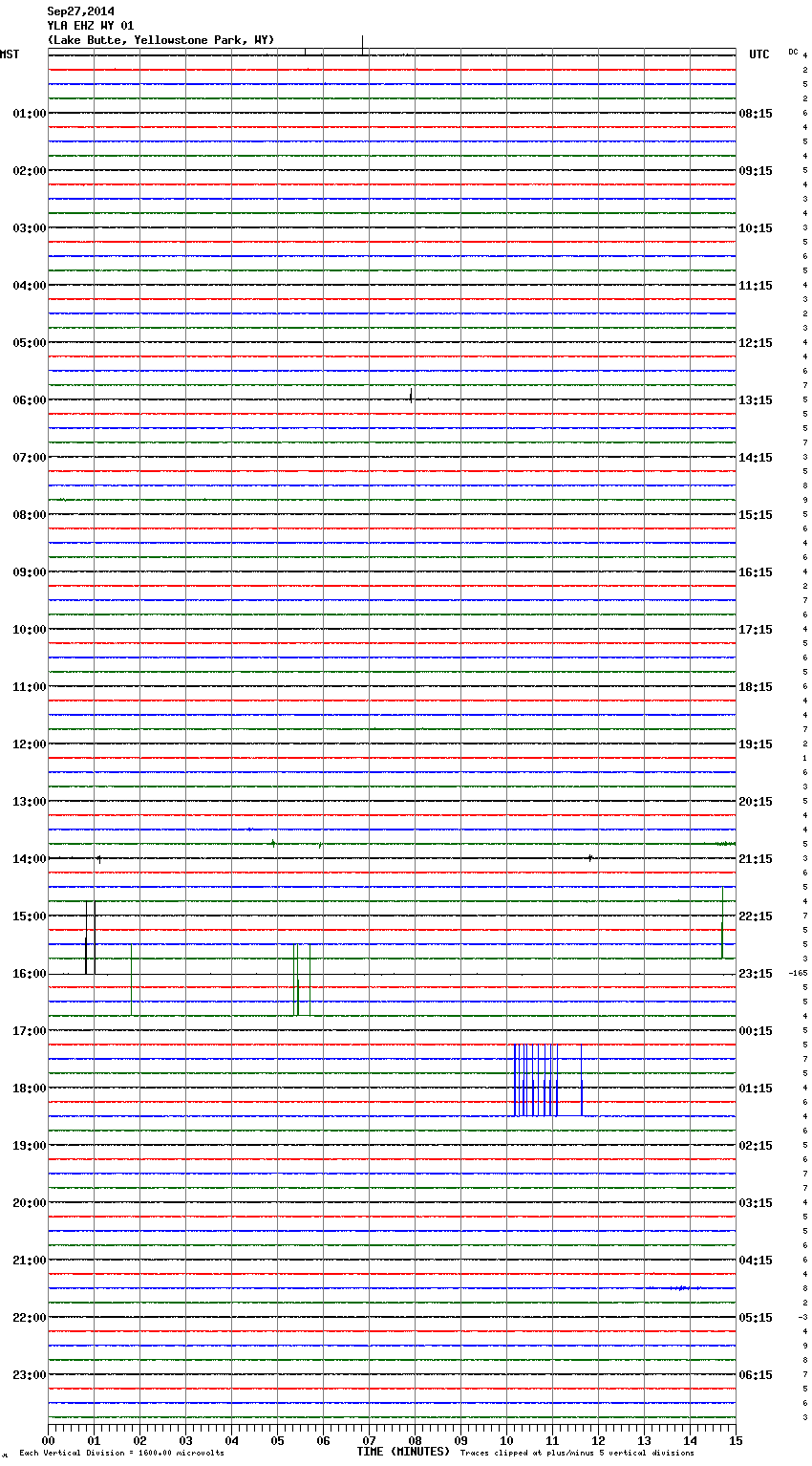Click the 09 minute axis tick label
This screenshot has width=812, height=1466.
point(461,1440)
